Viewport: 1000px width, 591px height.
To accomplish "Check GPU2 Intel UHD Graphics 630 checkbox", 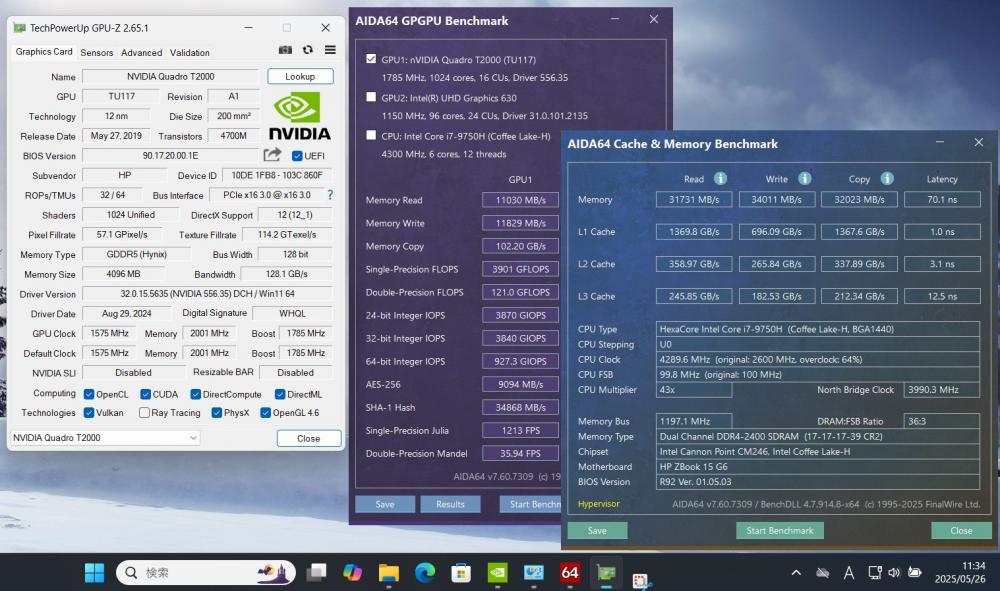I will pyautogui.click(x=371, y=97).
